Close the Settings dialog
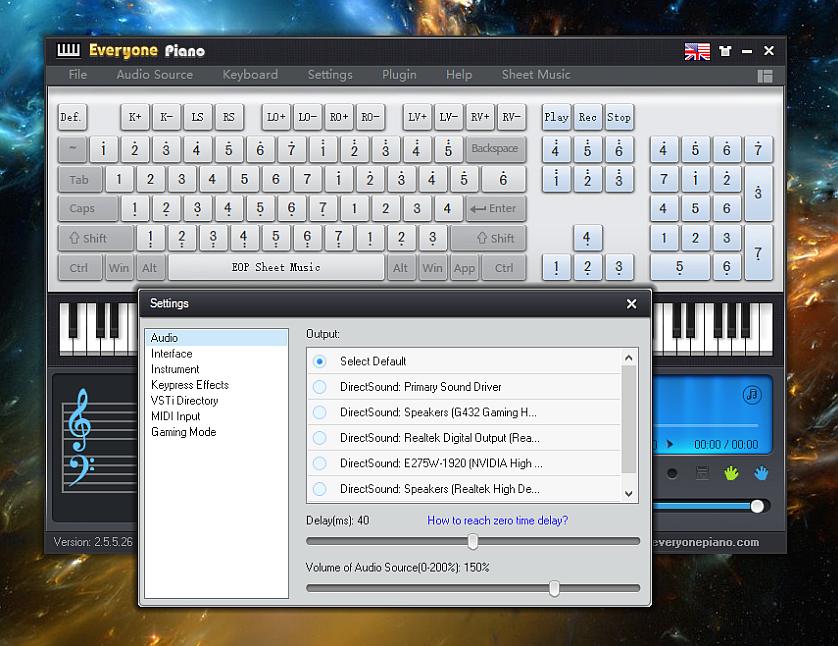Screen dimensions: 838x646 pos(631,303)
